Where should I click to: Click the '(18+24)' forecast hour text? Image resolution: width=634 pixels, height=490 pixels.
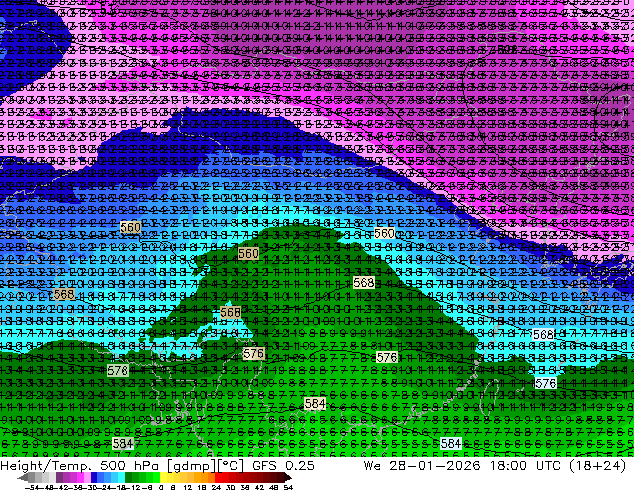(x=598, y=466)
